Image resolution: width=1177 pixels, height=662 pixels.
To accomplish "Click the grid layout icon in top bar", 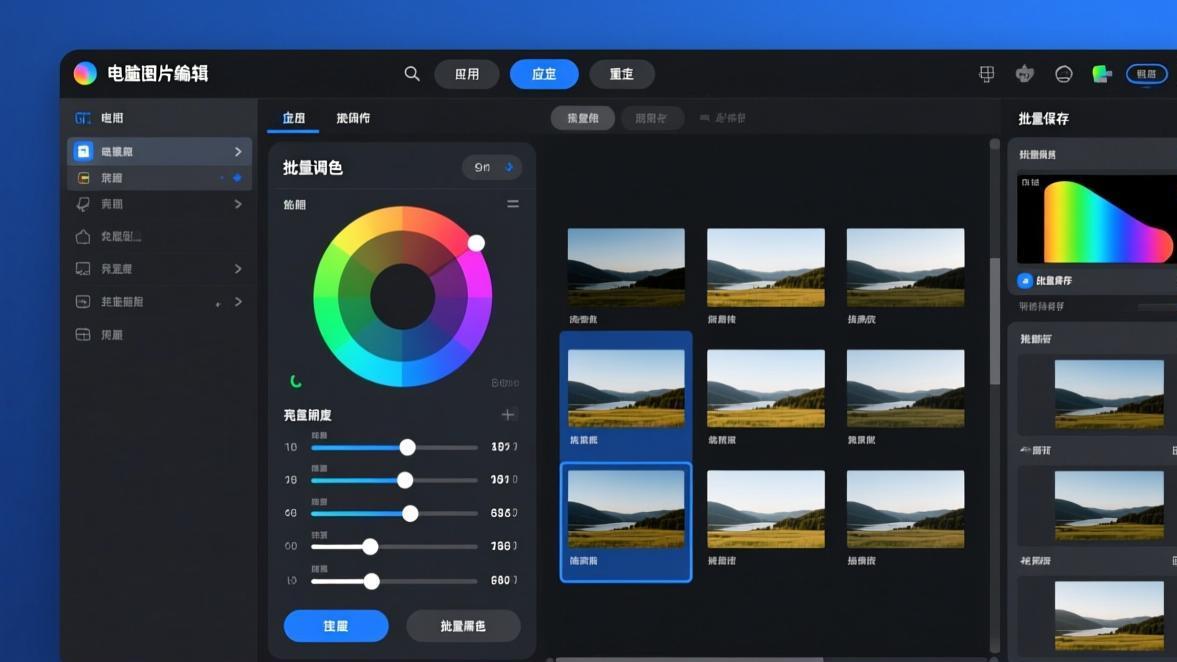I will point(986,74).
